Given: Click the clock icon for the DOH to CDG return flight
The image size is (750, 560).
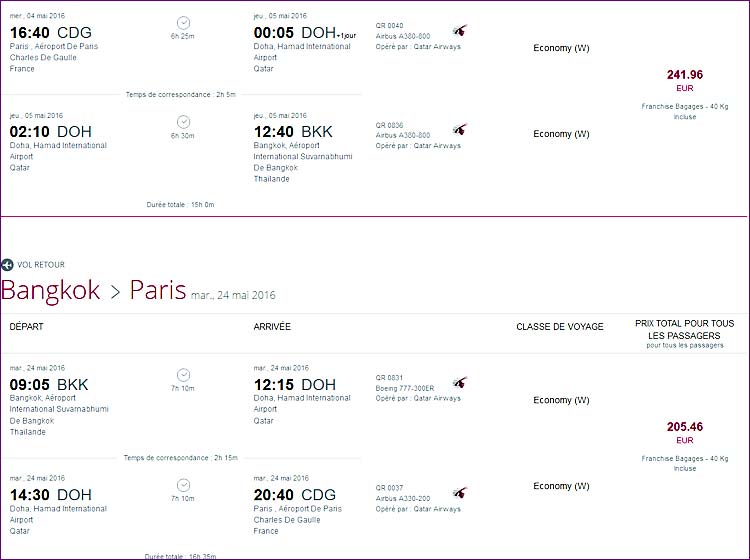Looking at the screenshot, I should point(183,485).
